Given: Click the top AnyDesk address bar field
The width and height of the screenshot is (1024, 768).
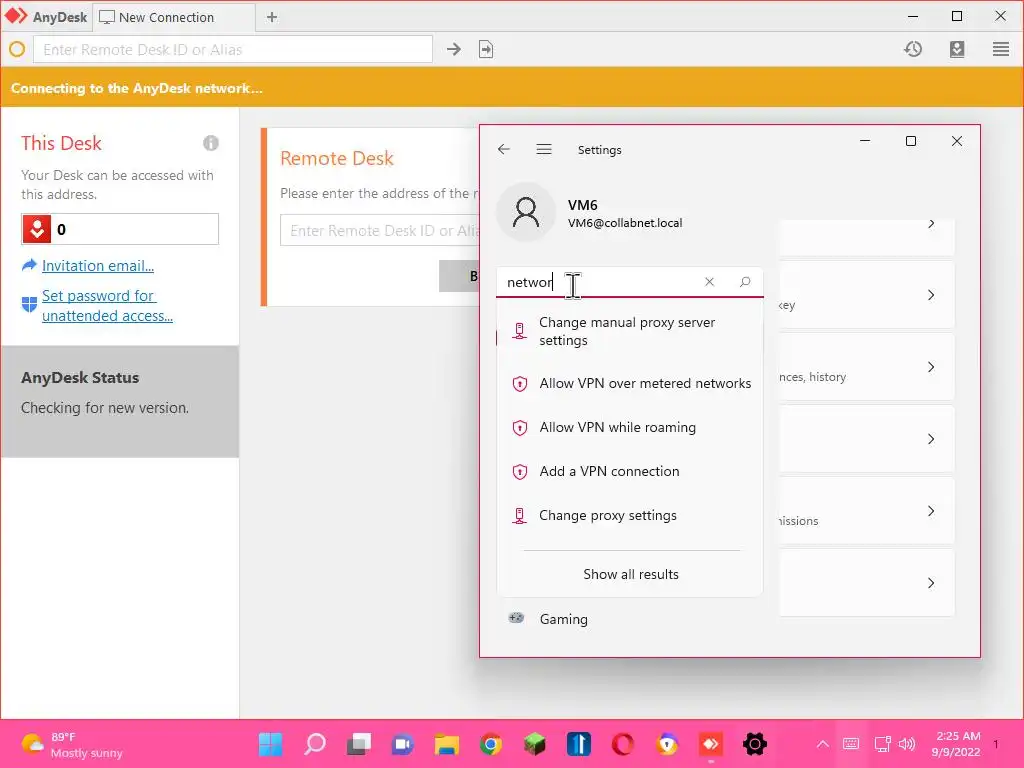Looking at the screenshot, I should [x=232, y=49].
